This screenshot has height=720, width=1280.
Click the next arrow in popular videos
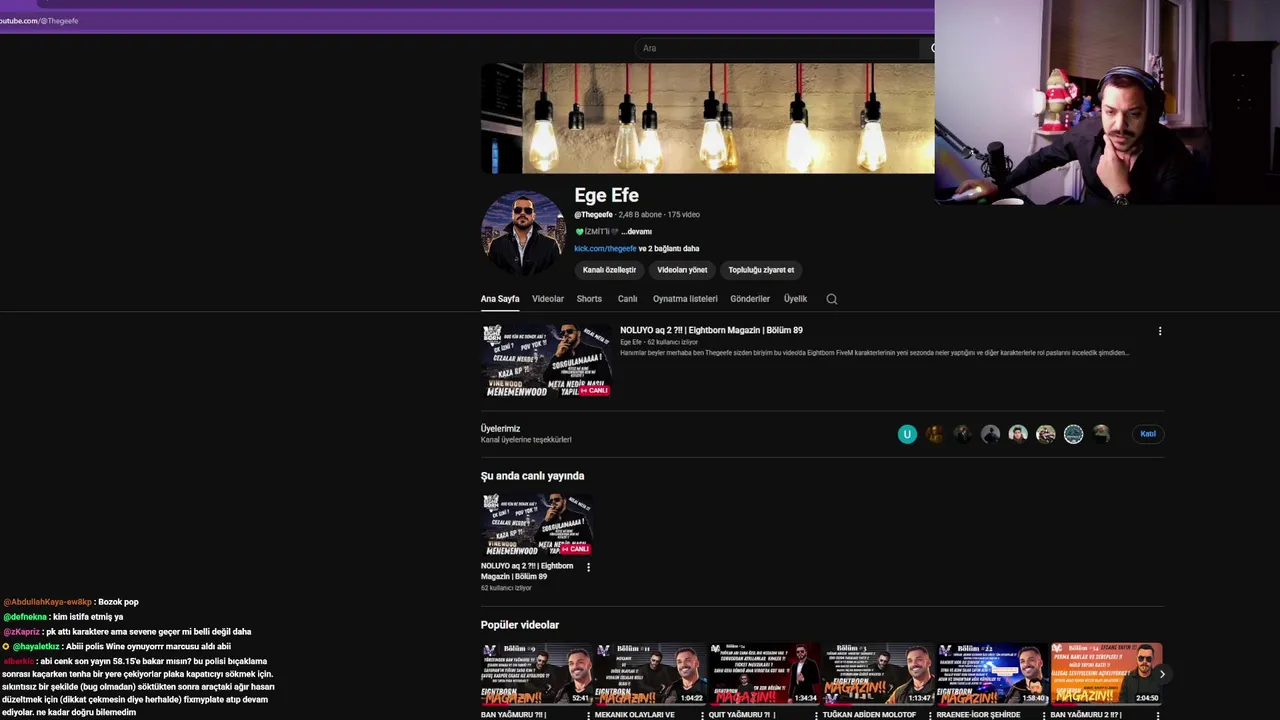tap(1162, 675)
